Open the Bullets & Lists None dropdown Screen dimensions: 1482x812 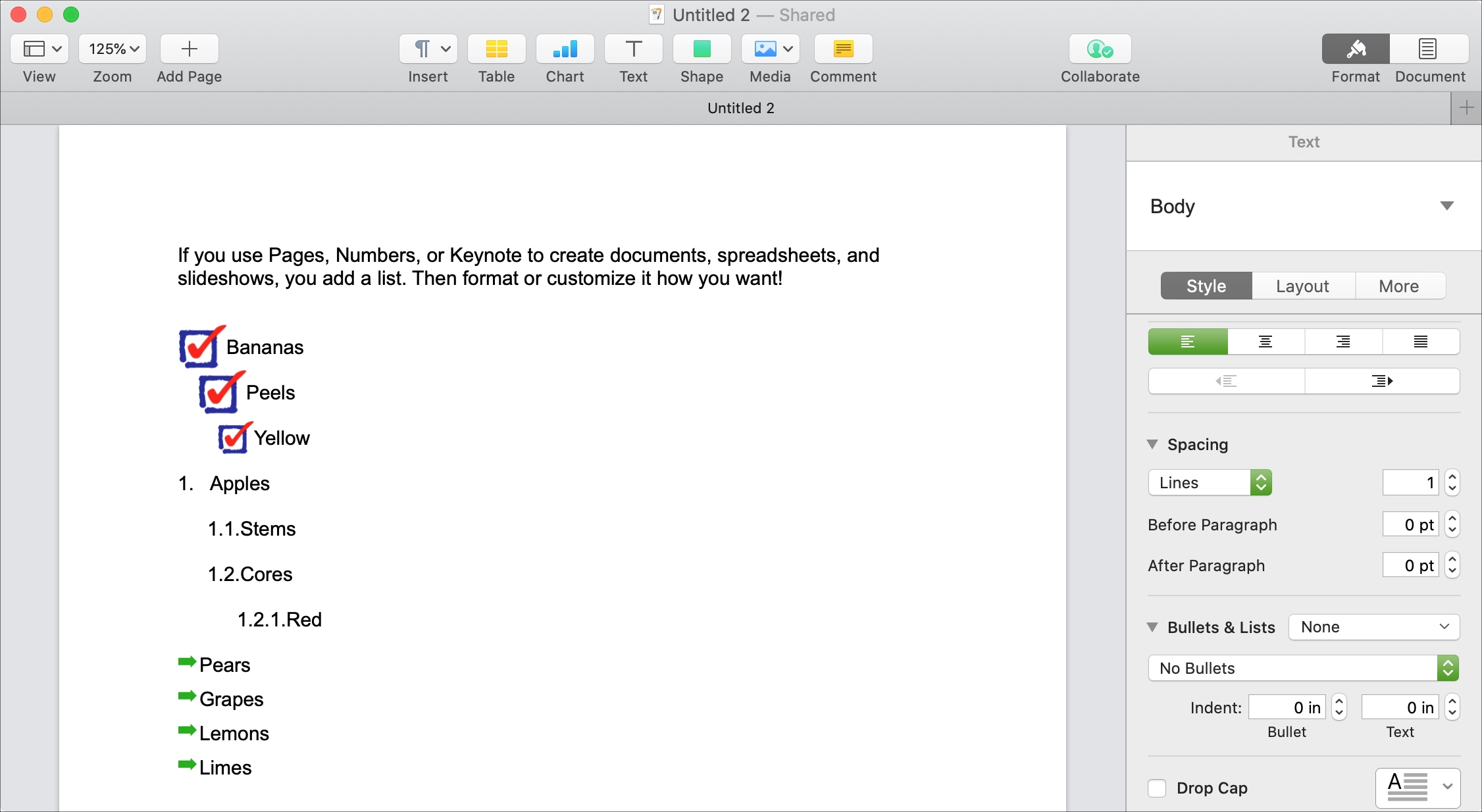[x=1374, y=627]
